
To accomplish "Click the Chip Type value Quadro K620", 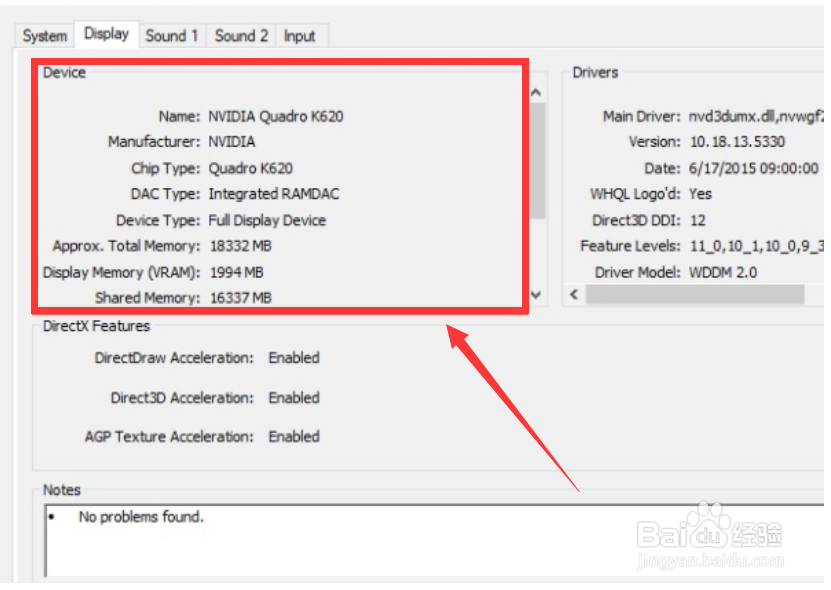I will (x=251, y=168).
